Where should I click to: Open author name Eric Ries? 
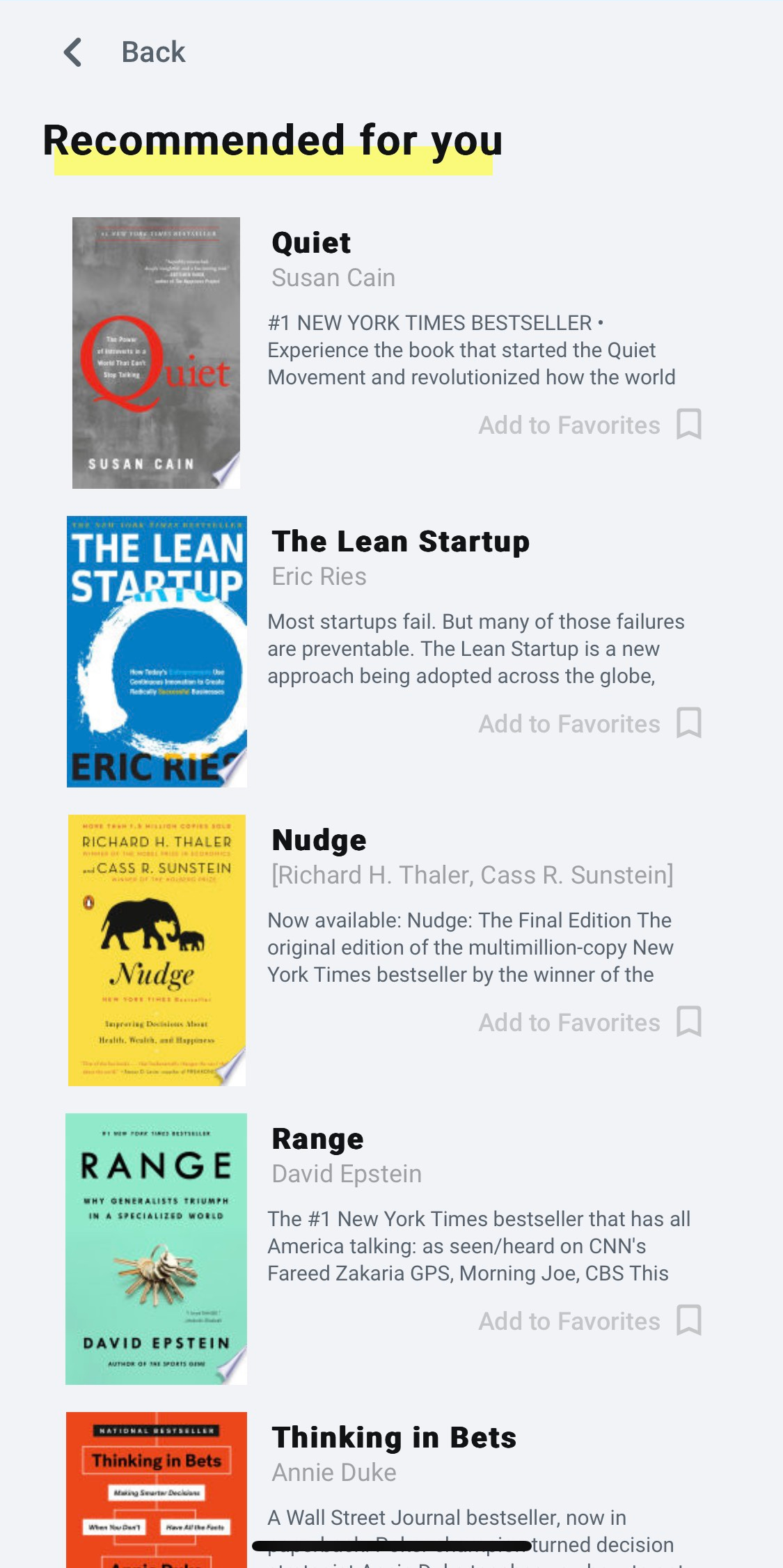tap(319, 577)
